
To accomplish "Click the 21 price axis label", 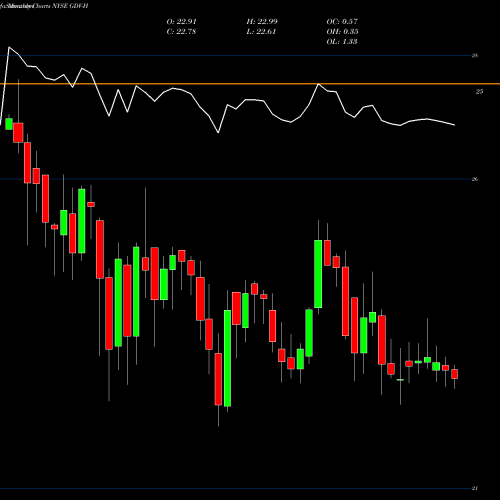I will 475,488.
